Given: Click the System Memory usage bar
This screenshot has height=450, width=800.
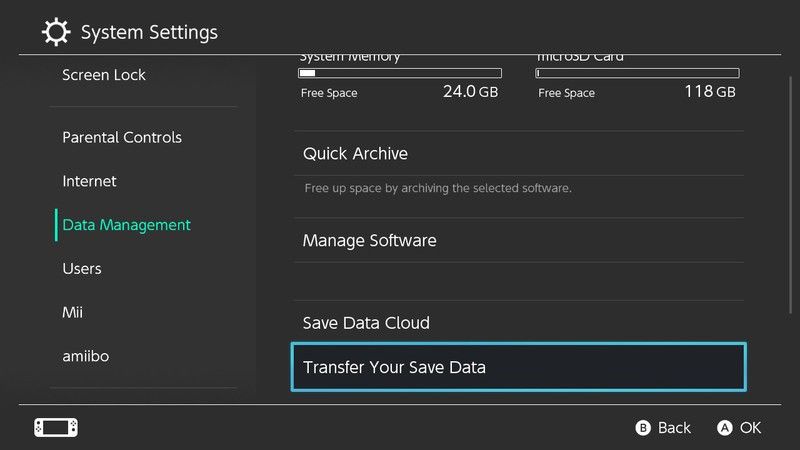Looking at the screenshot, I should [400, 73].
